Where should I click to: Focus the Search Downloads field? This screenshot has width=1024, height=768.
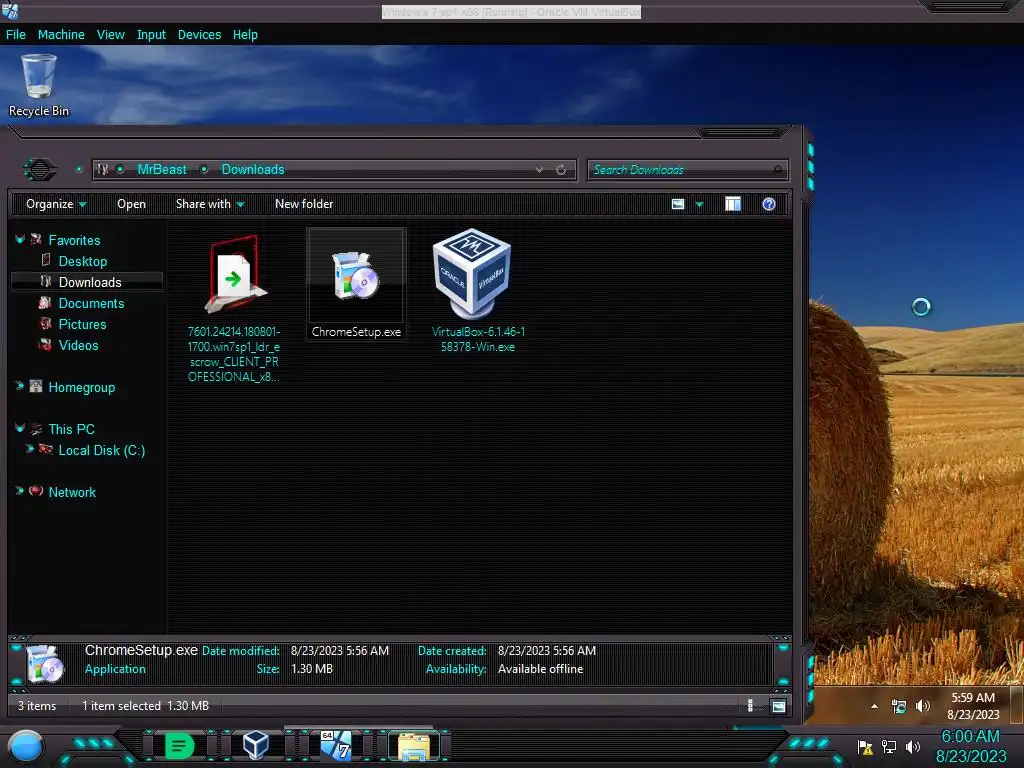coord(687,170)
